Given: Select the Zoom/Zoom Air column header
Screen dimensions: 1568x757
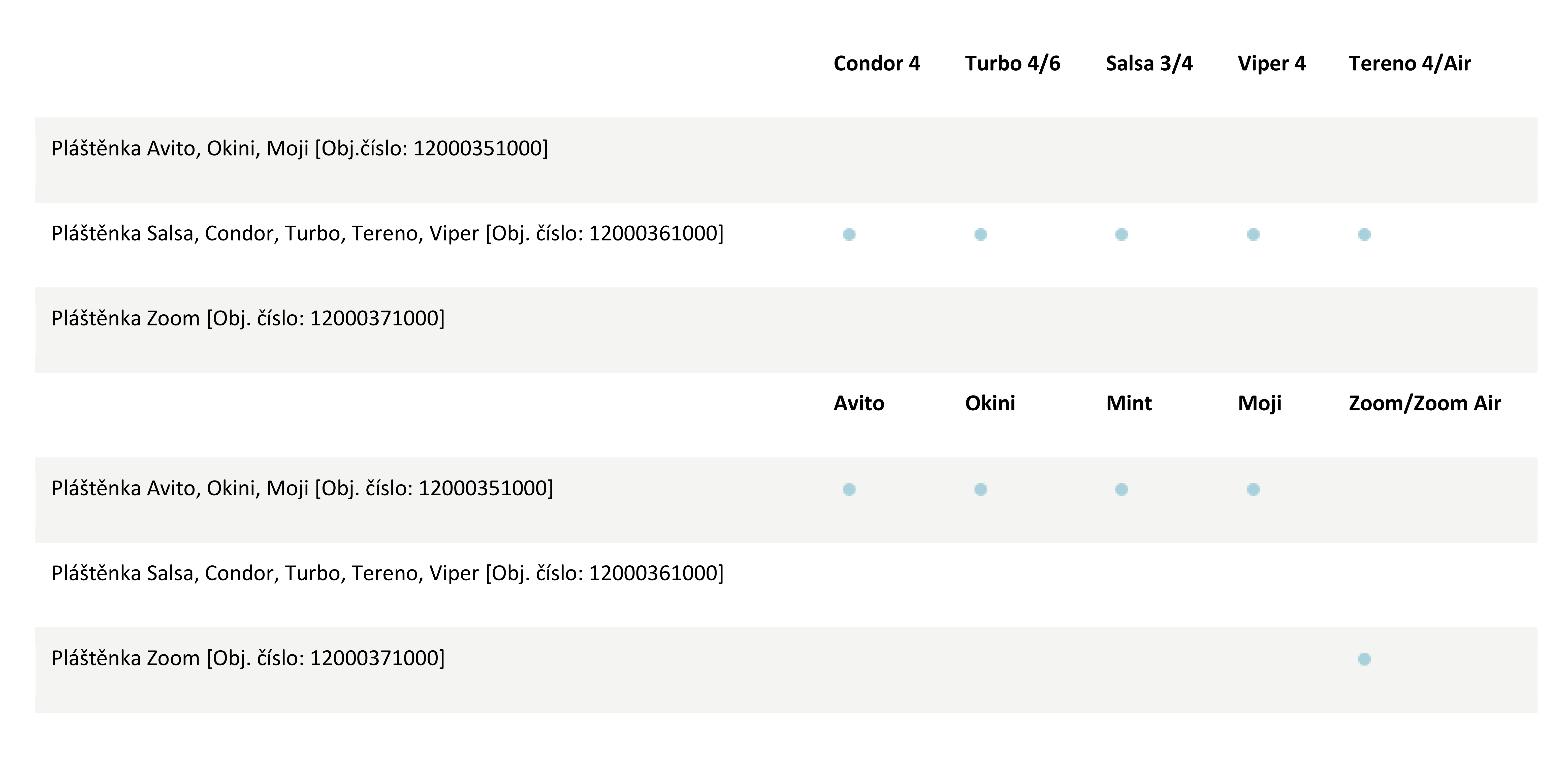Looking at the screenshot, I should coord(1425,403).
